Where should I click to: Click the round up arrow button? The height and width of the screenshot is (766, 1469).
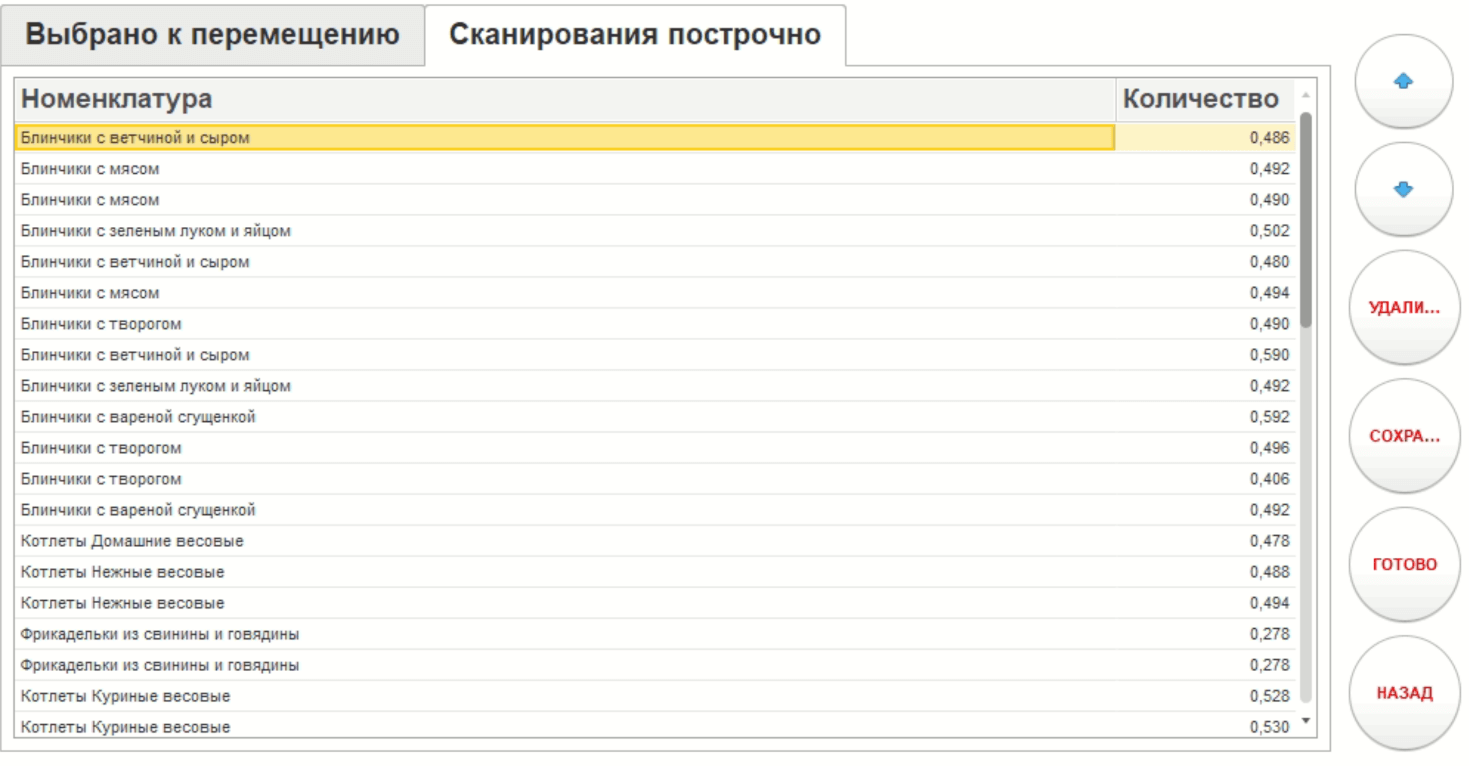[x=1403, y=82]
